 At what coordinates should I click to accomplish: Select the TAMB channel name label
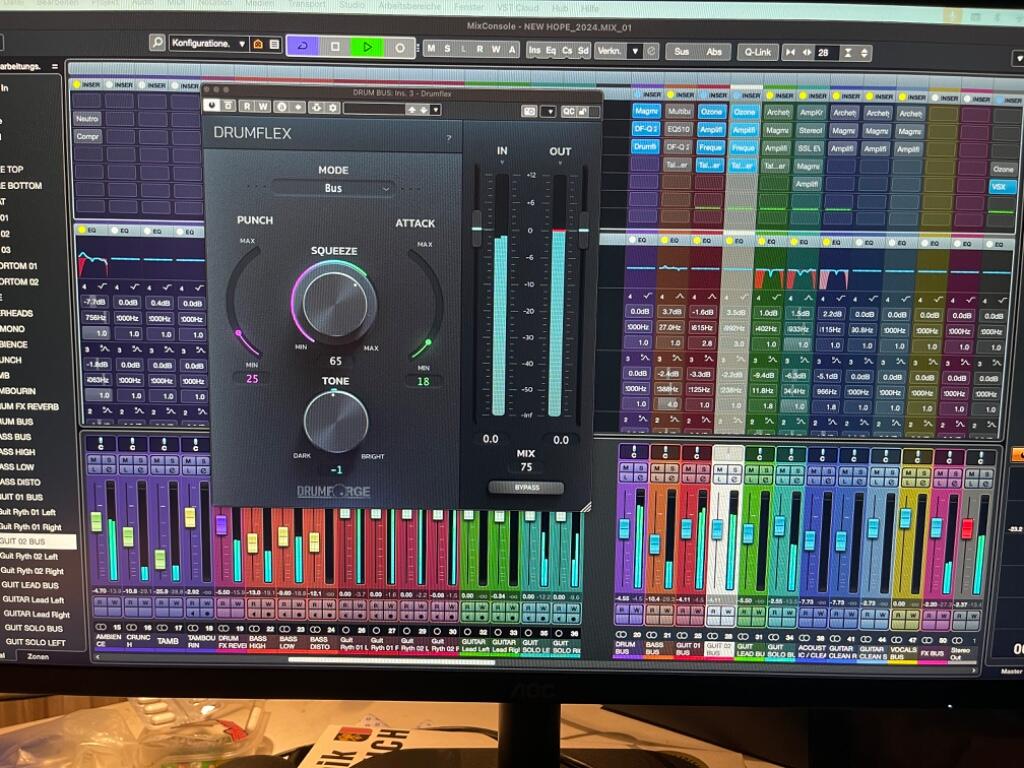168,641
